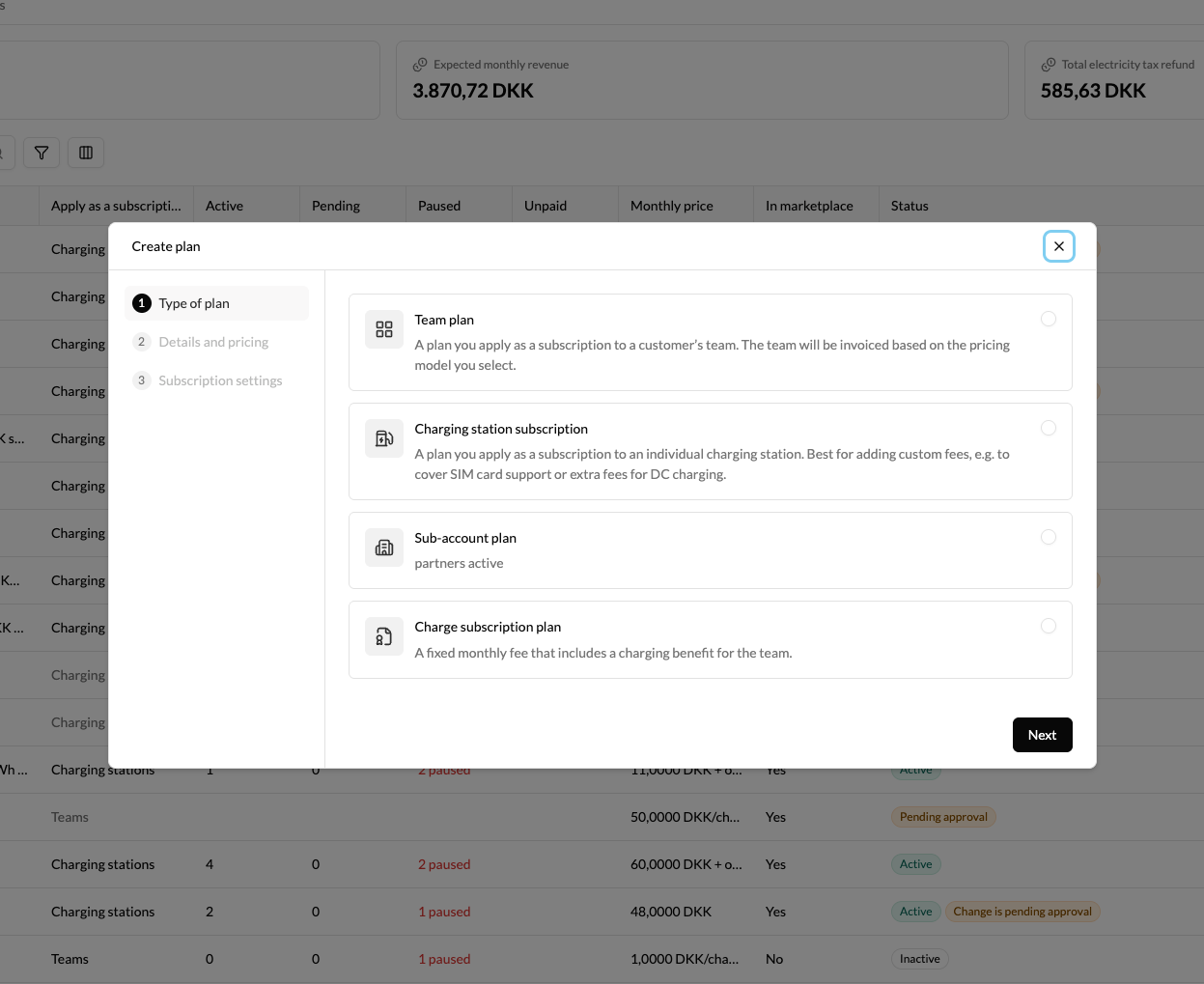This screenshot has width=1204, height=984.
Task: Click the Create plan dialog title
Action: 166,246
